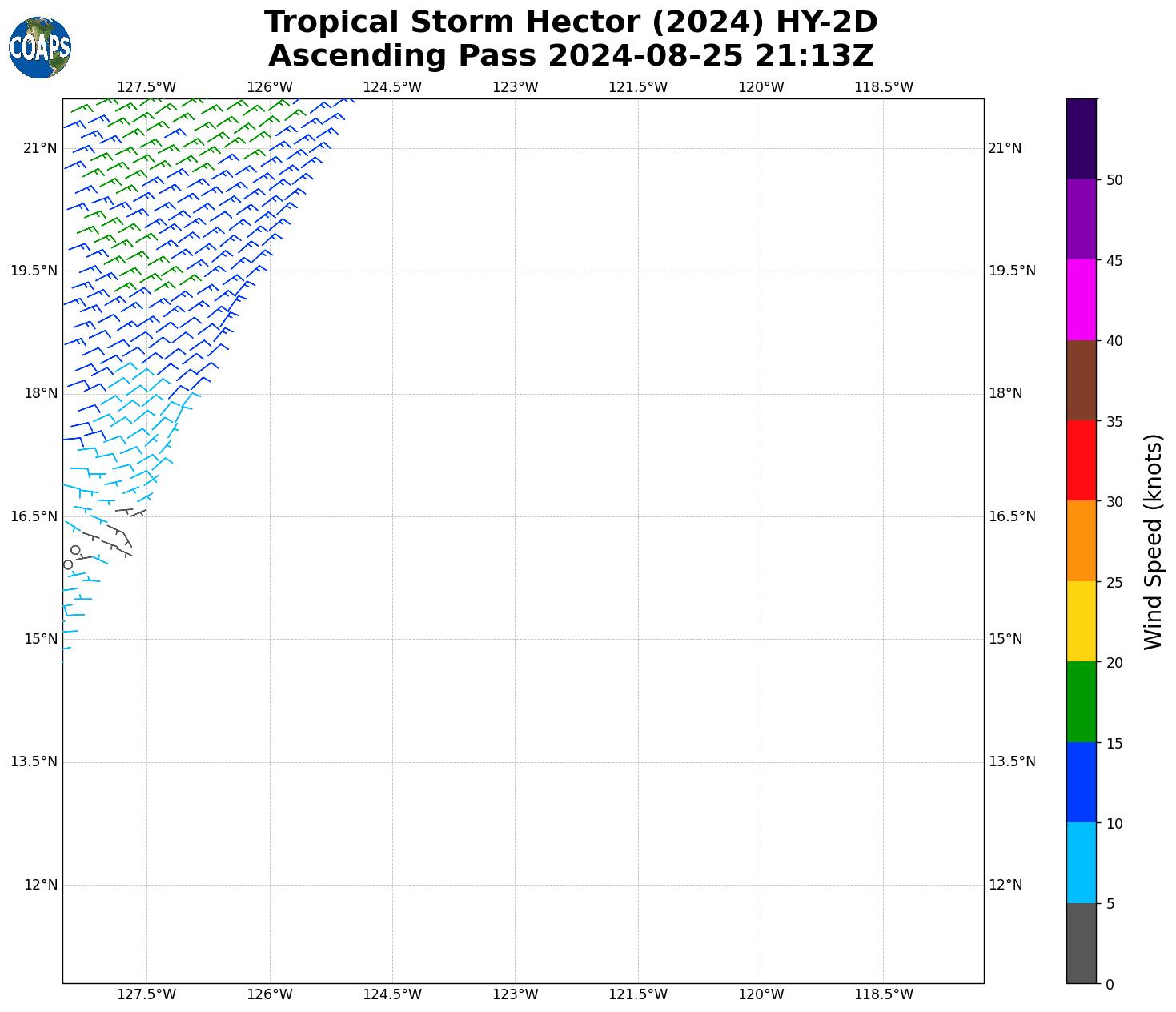Select the magenta 40-45 knot colorbar band

click(1081, 299)
